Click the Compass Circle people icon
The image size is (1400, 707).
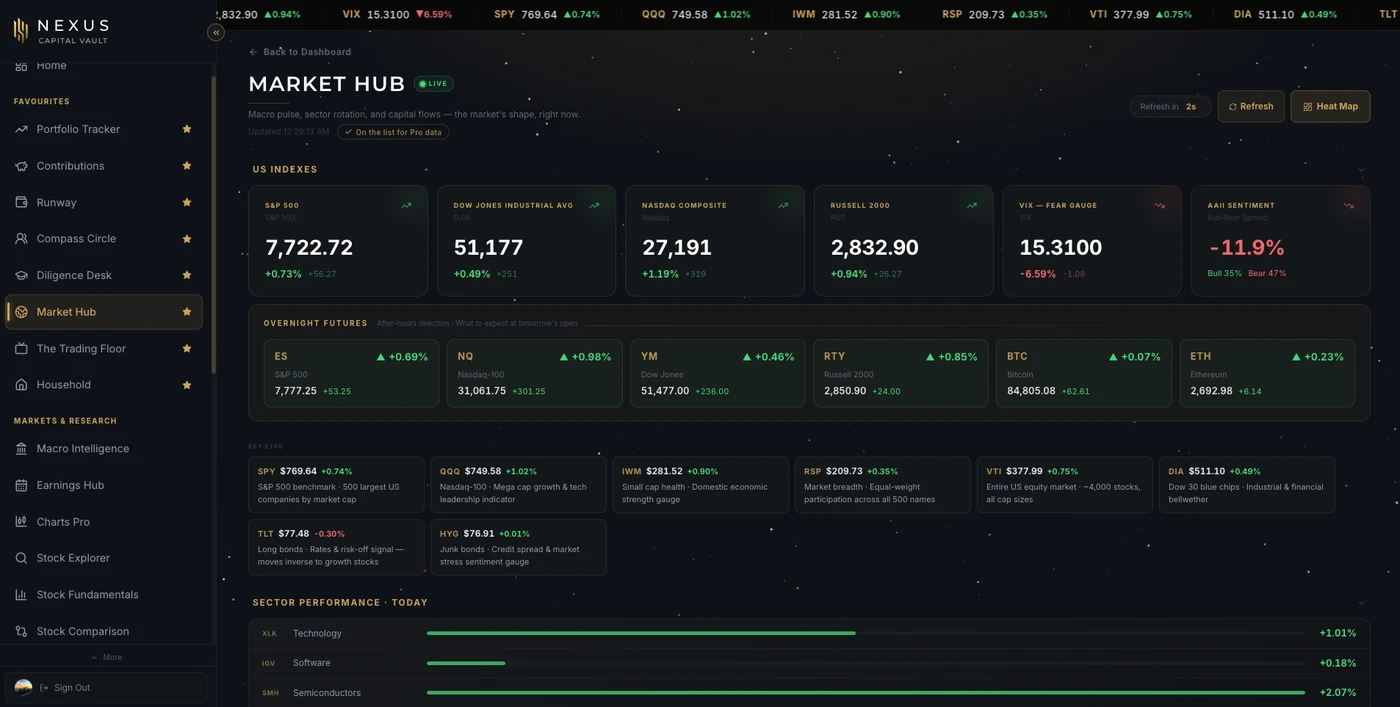click(x=21, y=239)
